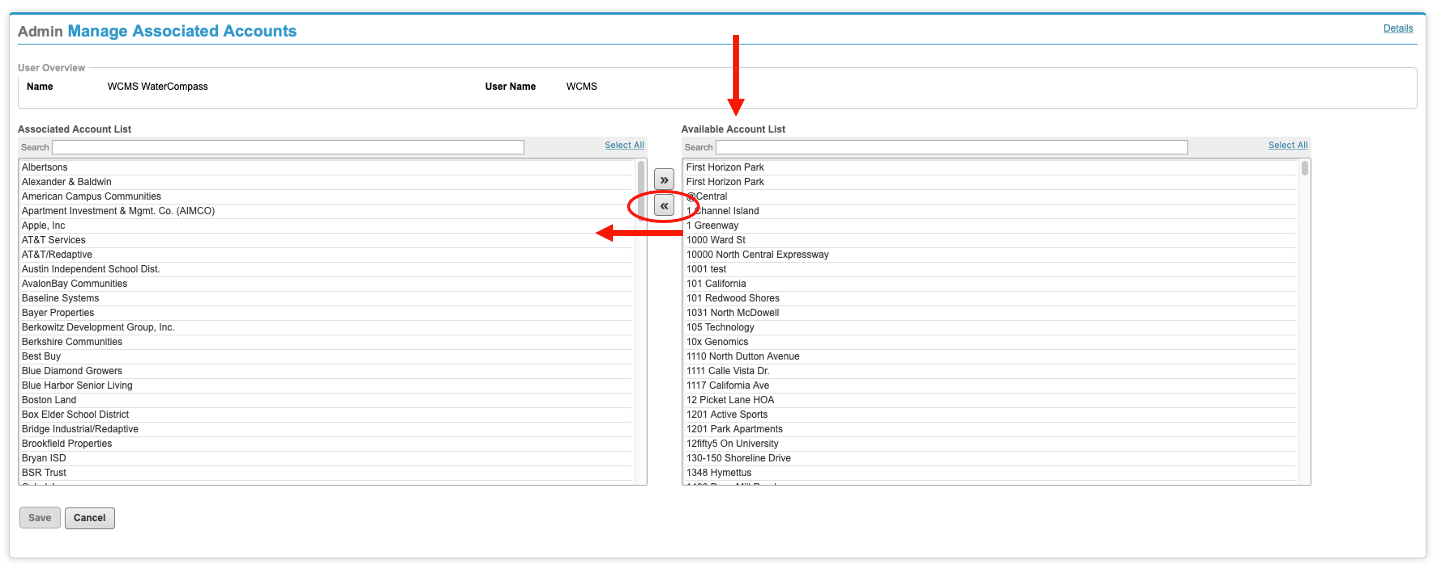This screenshot has width=1435, height=565.
Task: Select 1 Greenway account
Action: tap(991, 225)
